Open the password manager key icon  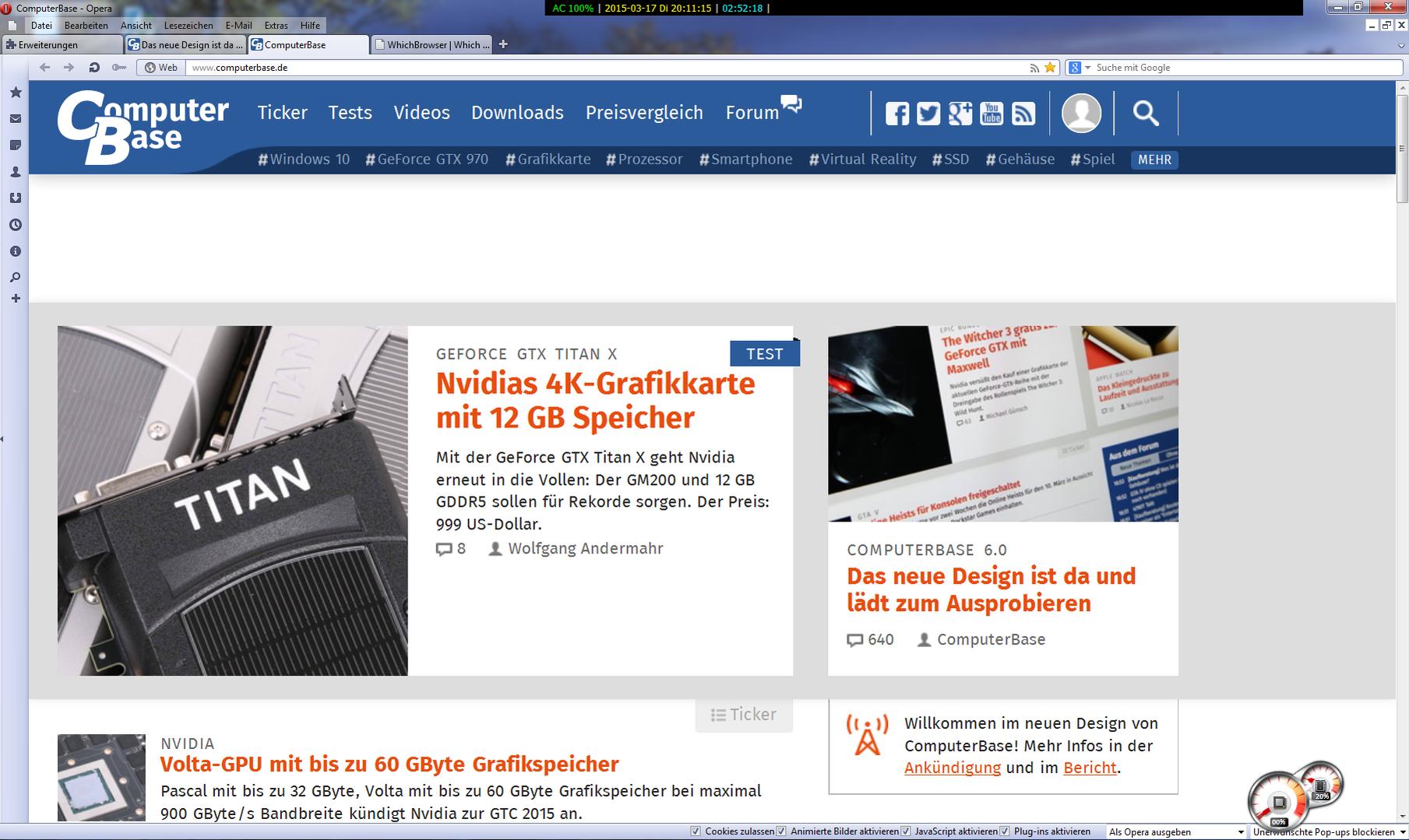coord(119,68)
